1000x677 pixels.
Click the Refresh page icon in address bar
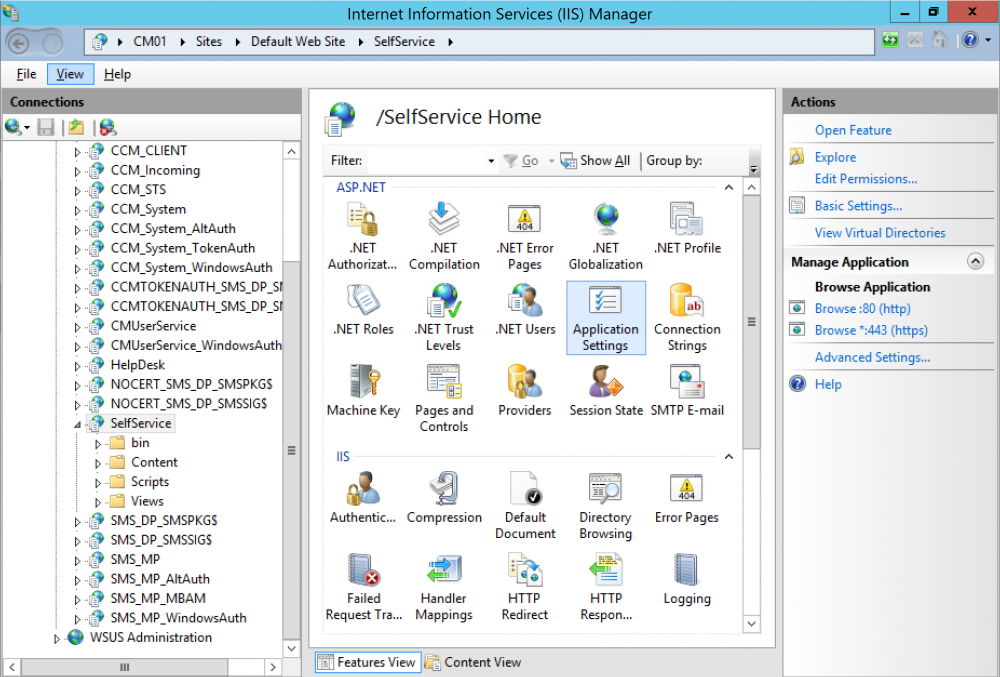(x=890, y=41)
